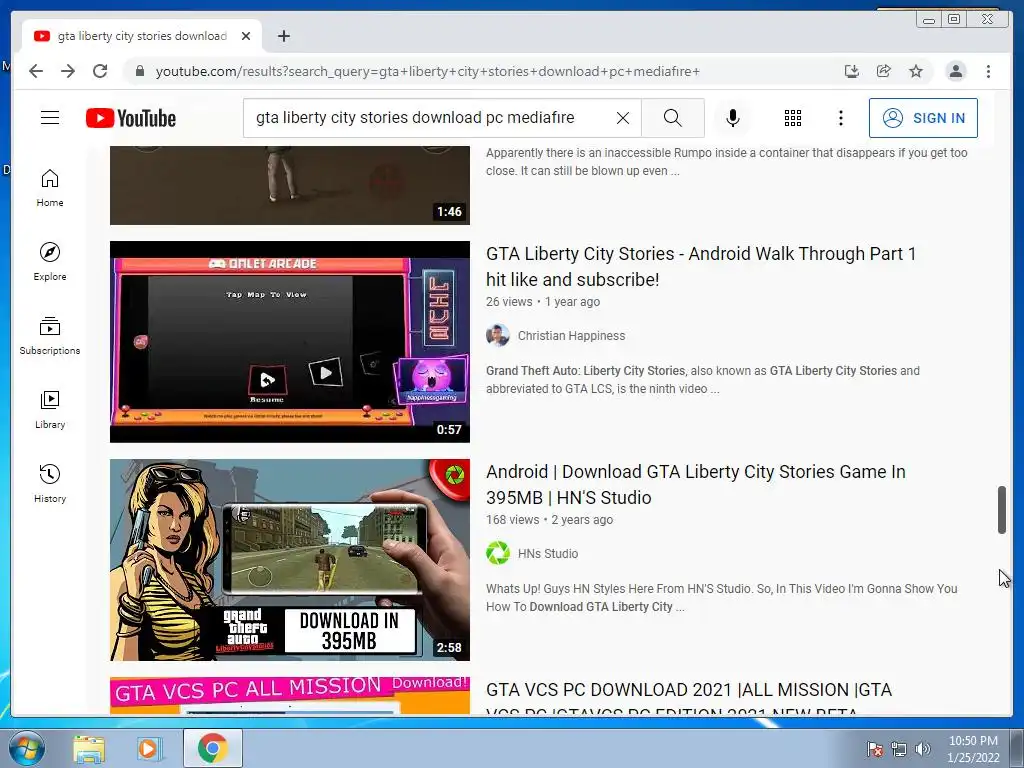Click the magnifier search button
The image size is (1024, 768).
click(x=673, y=118)
